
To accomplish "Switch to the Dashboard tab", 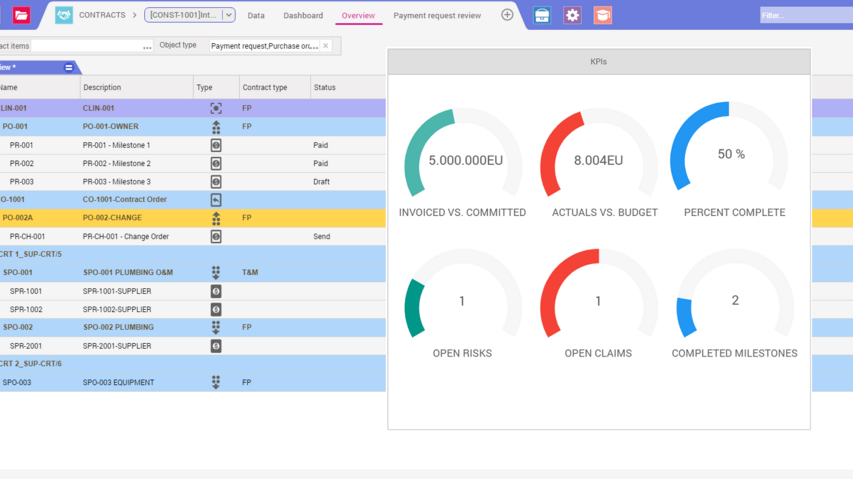I will (302, 16).
